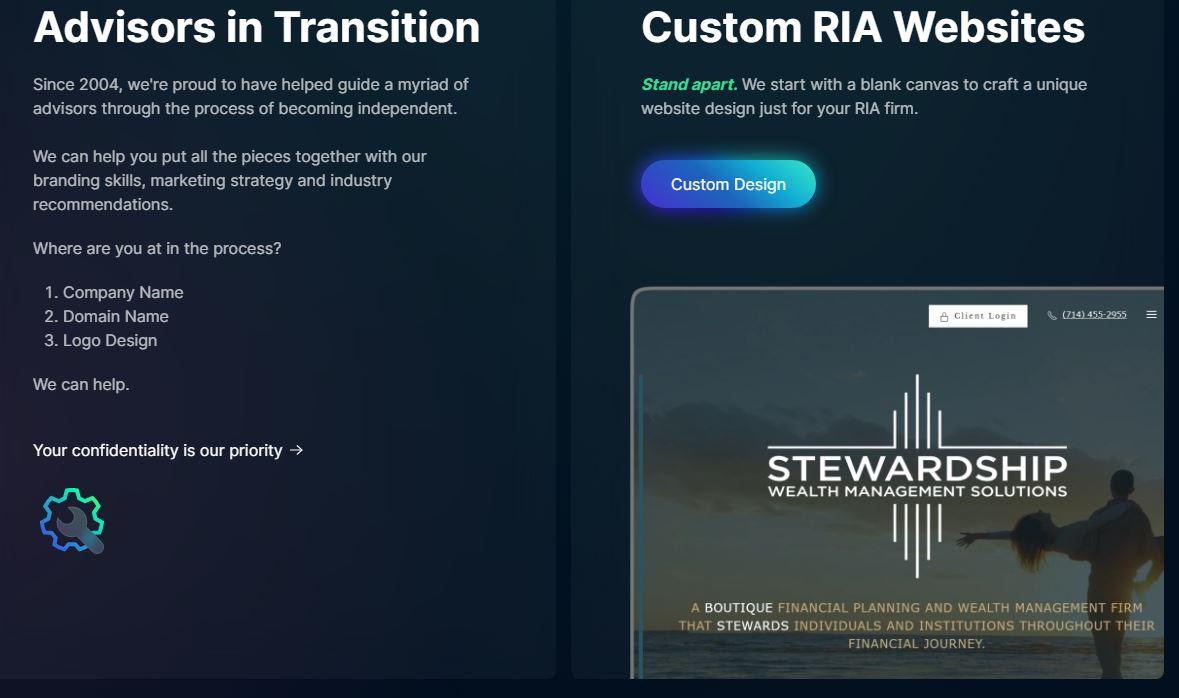Click the Stewardship website preview image
The image size is (1179, 698).
(x=897, y=483)
